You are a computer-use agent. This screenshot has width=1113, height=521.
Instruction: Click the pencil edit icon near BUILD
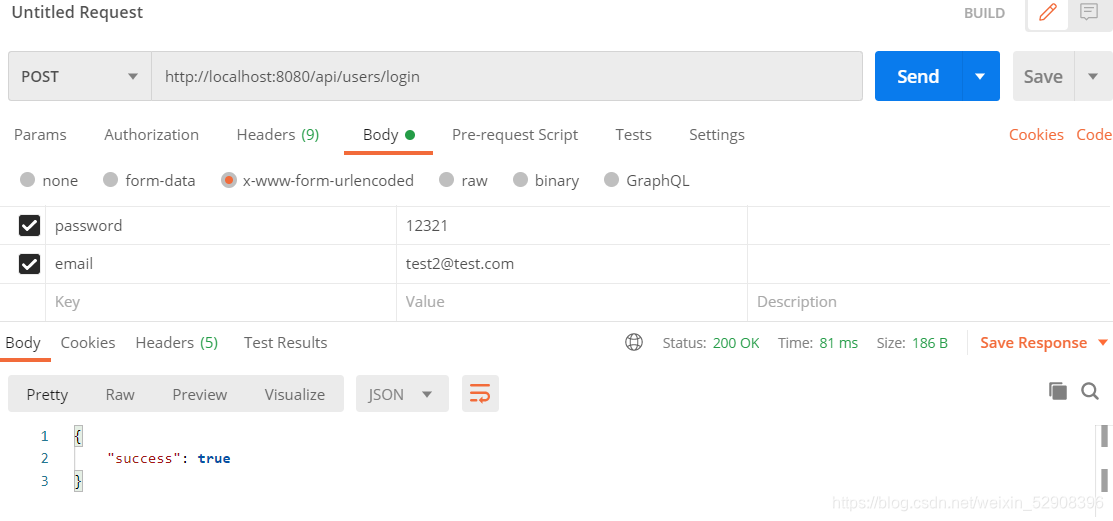(1047, 13)
